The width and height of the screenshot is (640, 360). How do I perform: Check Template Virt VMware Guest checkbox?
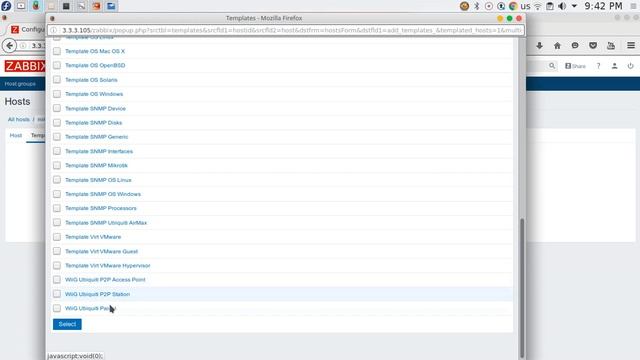[57, 251]
